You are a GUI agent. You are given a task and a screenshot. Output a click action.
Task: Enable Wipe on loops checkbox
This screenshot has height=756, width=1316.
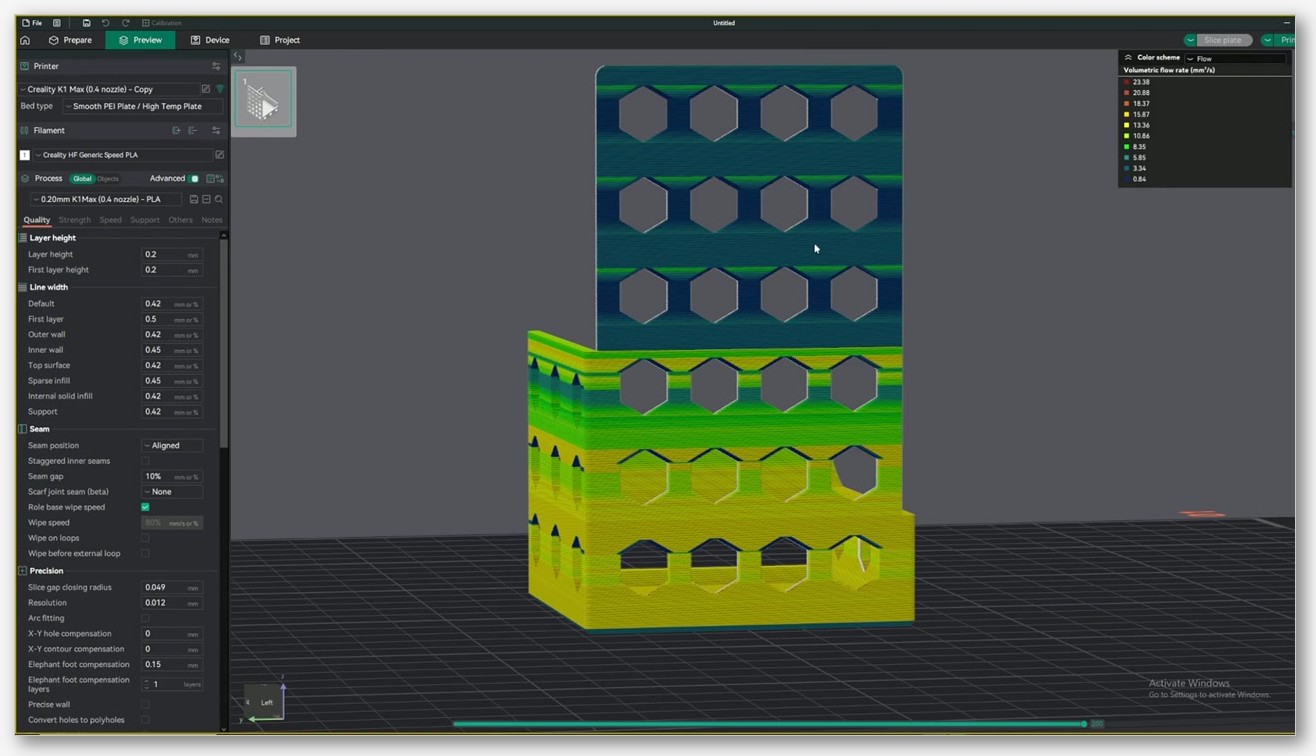pyautogui.click(x=145, y=538)
